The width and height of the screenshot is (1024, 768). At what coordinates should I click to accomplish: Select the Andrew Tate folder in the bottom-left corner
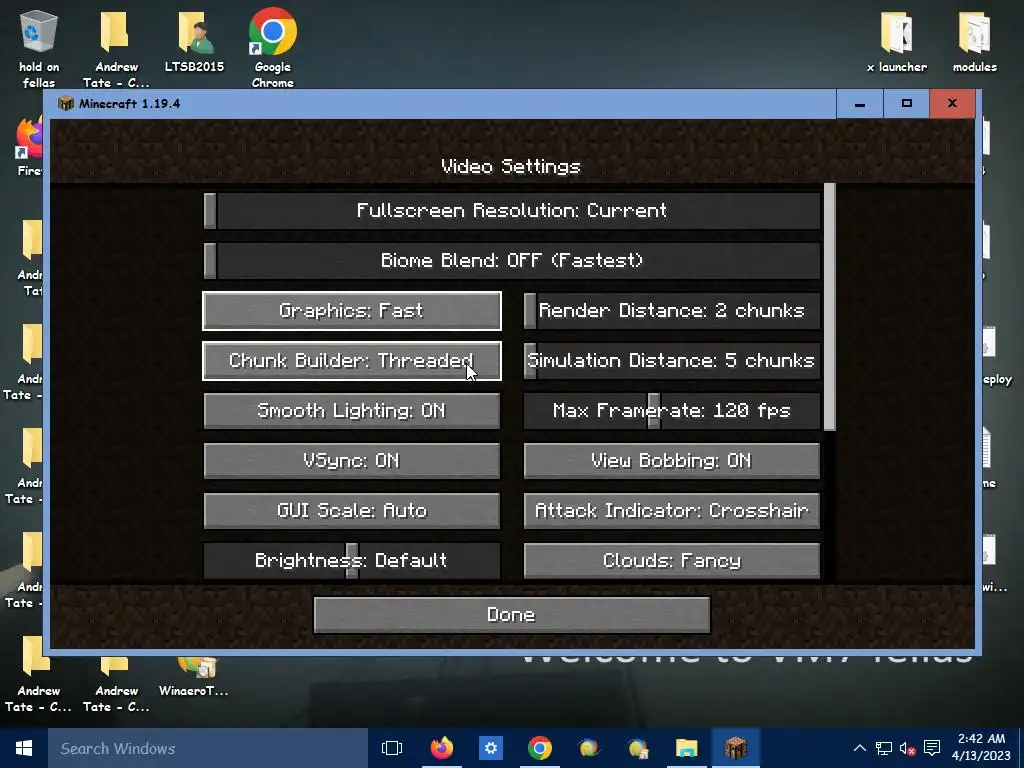37,676
